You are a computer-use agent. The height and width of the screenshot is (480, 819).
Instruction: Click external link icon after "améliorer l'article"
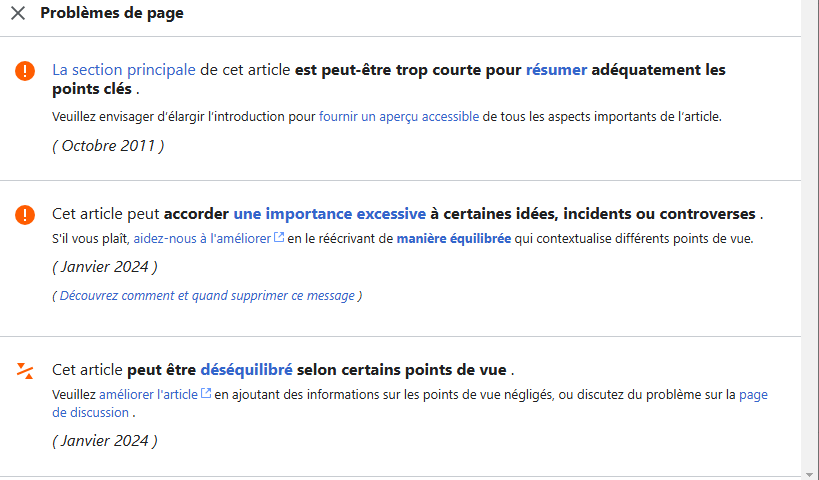click(x=206, y=394)
